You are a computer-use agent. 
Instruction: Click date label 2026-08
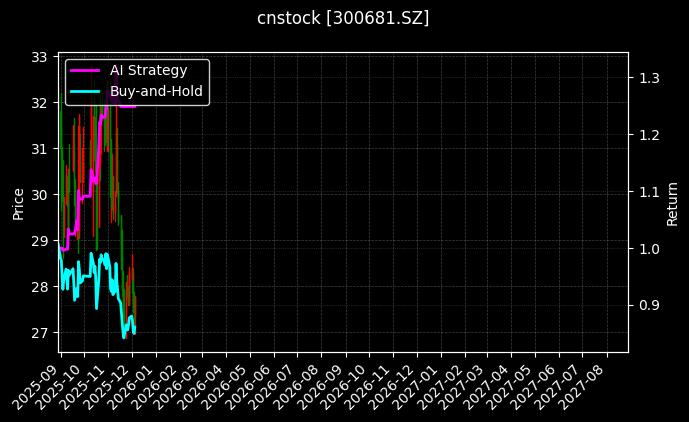pyautogui.click(x=296, y=386)
